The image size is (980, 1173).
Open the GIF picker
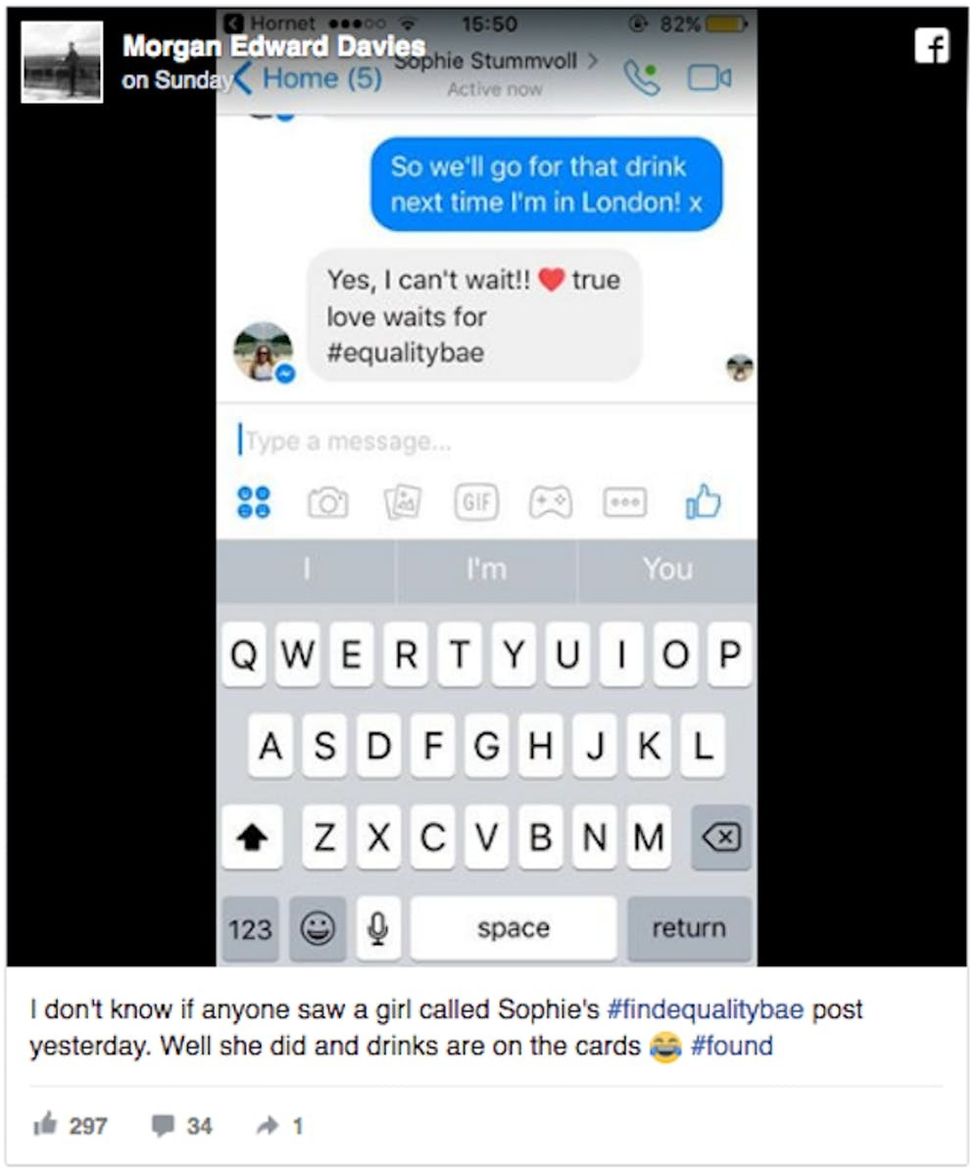(477, 502)
